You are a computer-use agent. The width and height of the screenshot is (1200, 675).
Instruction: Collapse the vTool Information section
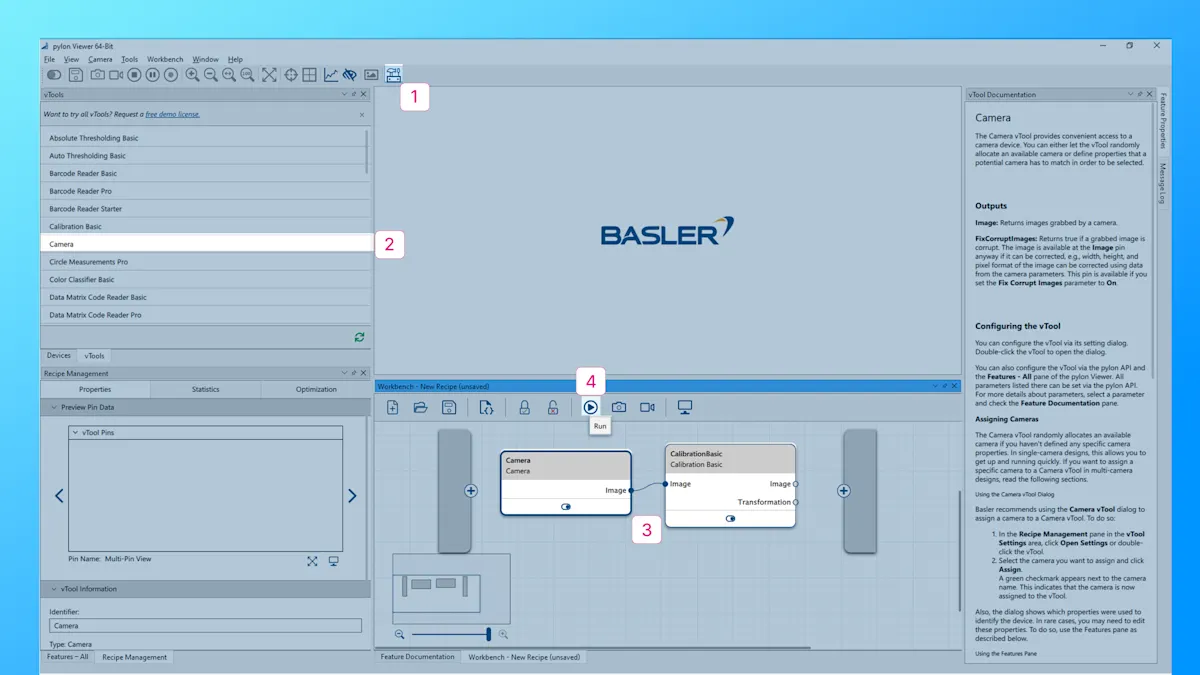point(54,589)
